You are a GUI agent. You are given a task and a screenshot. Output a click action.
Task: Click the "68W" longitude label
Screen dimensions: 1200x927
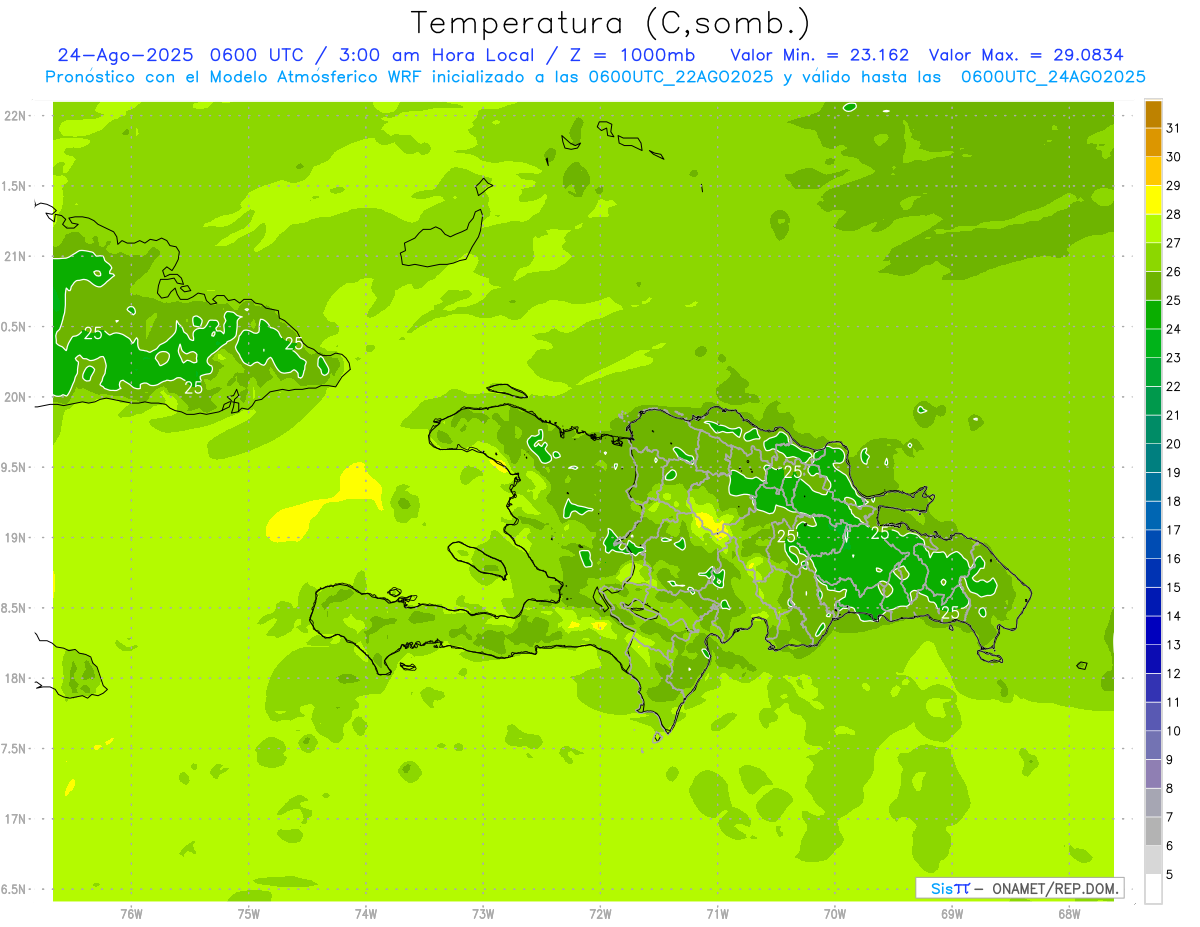pyautogui.click(x=1069, y=913)
